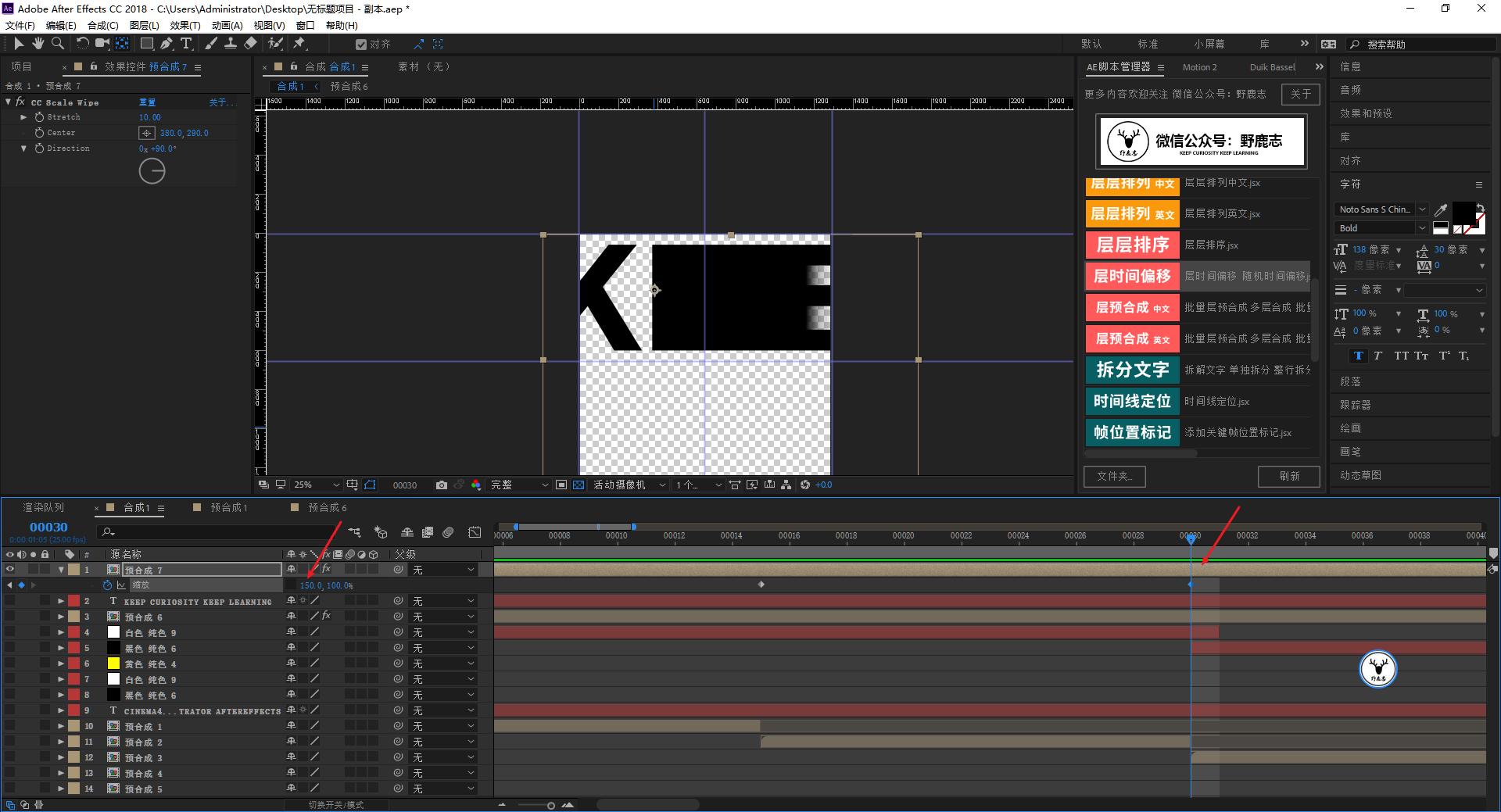Select the Pen tool
The height and width of the screenshot is (812, 1501).
tap(167, 44)
